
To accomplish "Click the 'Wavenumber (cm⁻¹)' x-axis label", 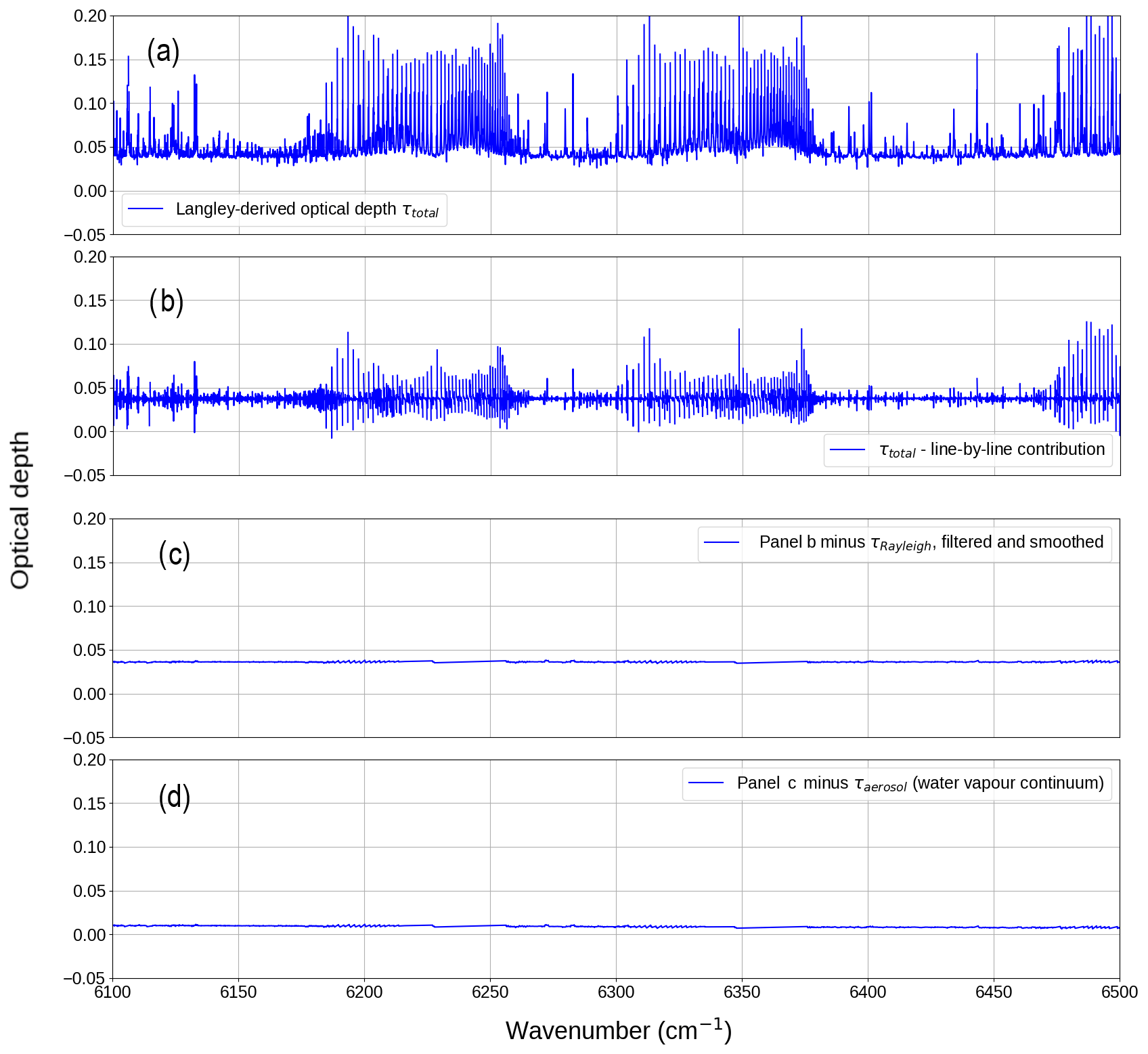I will (x=618, y=1030).
